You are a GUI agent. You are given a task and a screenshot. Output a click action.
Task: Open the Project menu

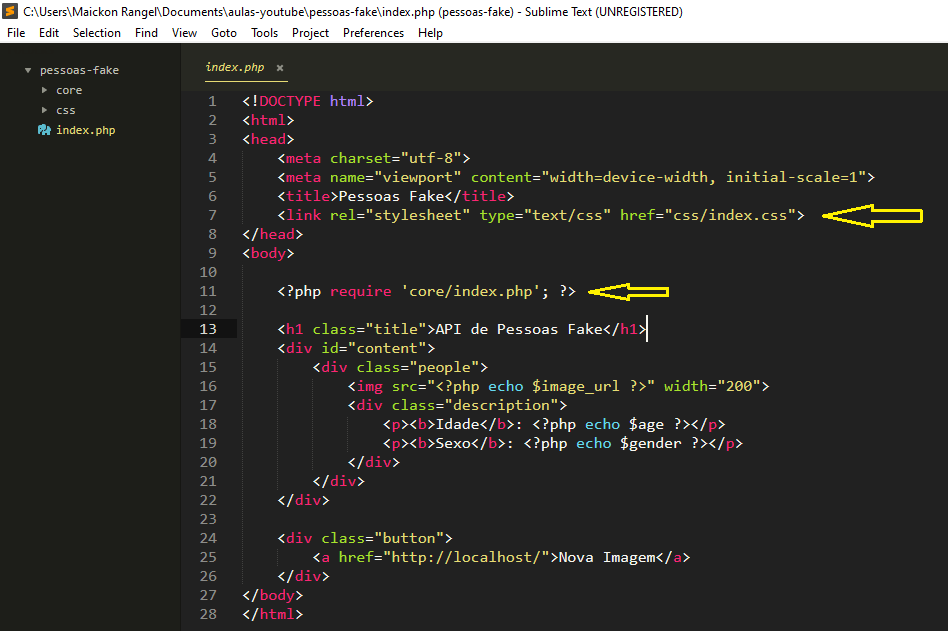point(310,33)
